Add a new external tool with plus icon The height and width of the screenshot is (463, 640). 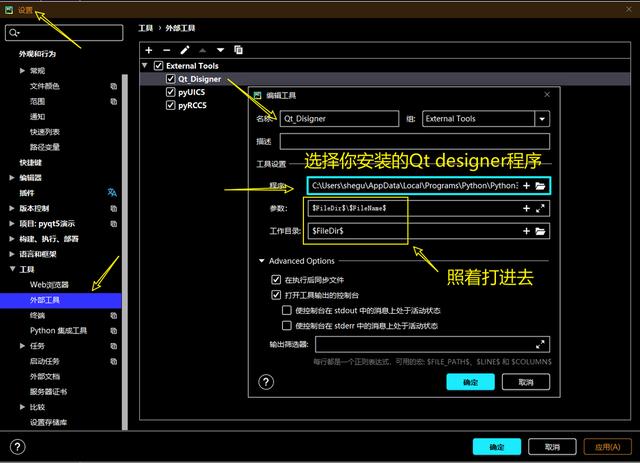pyautogui.click(x=149, y=50)
